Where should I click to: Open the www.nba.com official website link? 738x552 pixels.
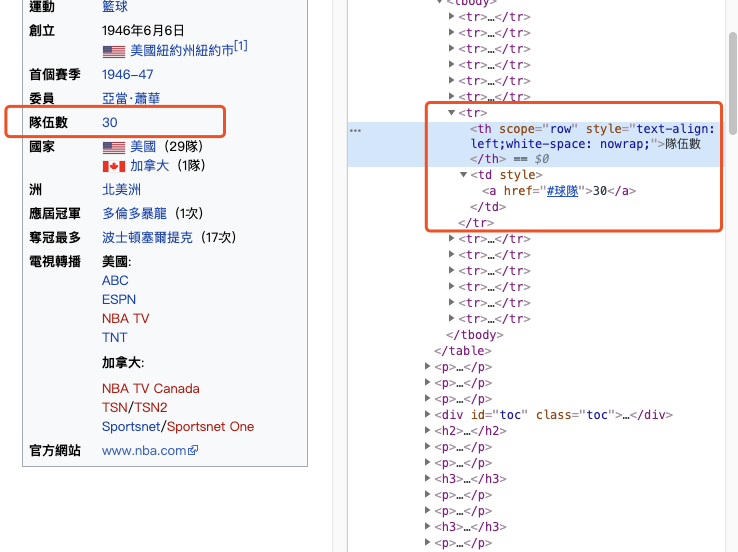[144, 451]
